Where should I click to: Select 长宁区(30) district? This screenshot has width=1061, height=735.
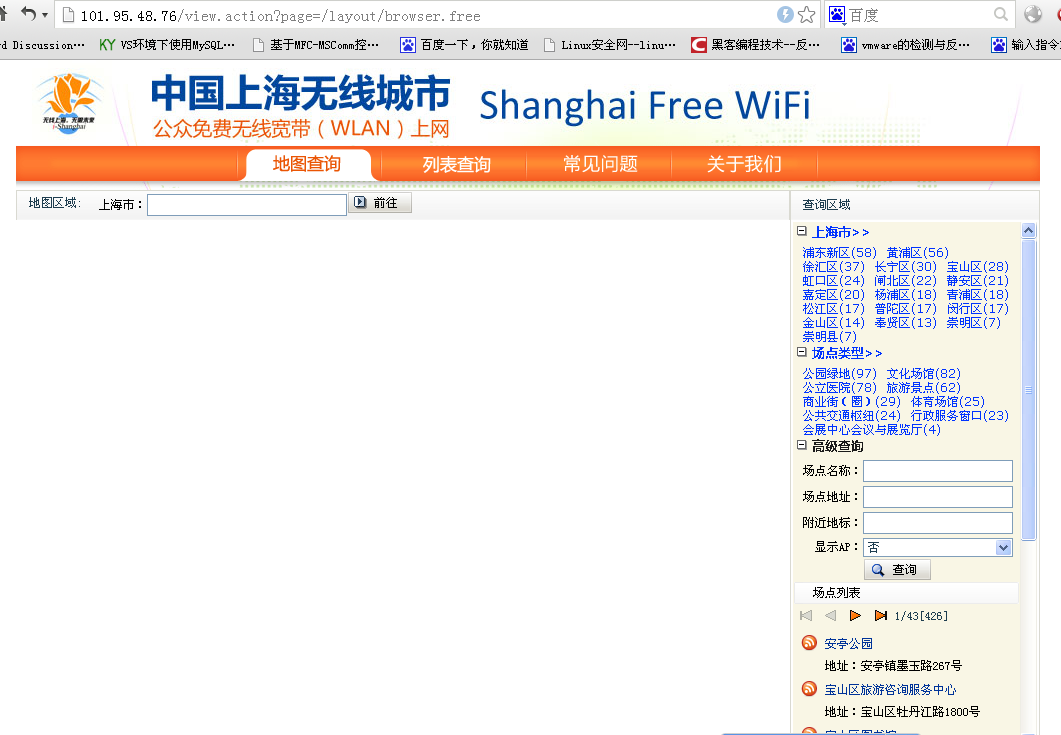[905, 267]
